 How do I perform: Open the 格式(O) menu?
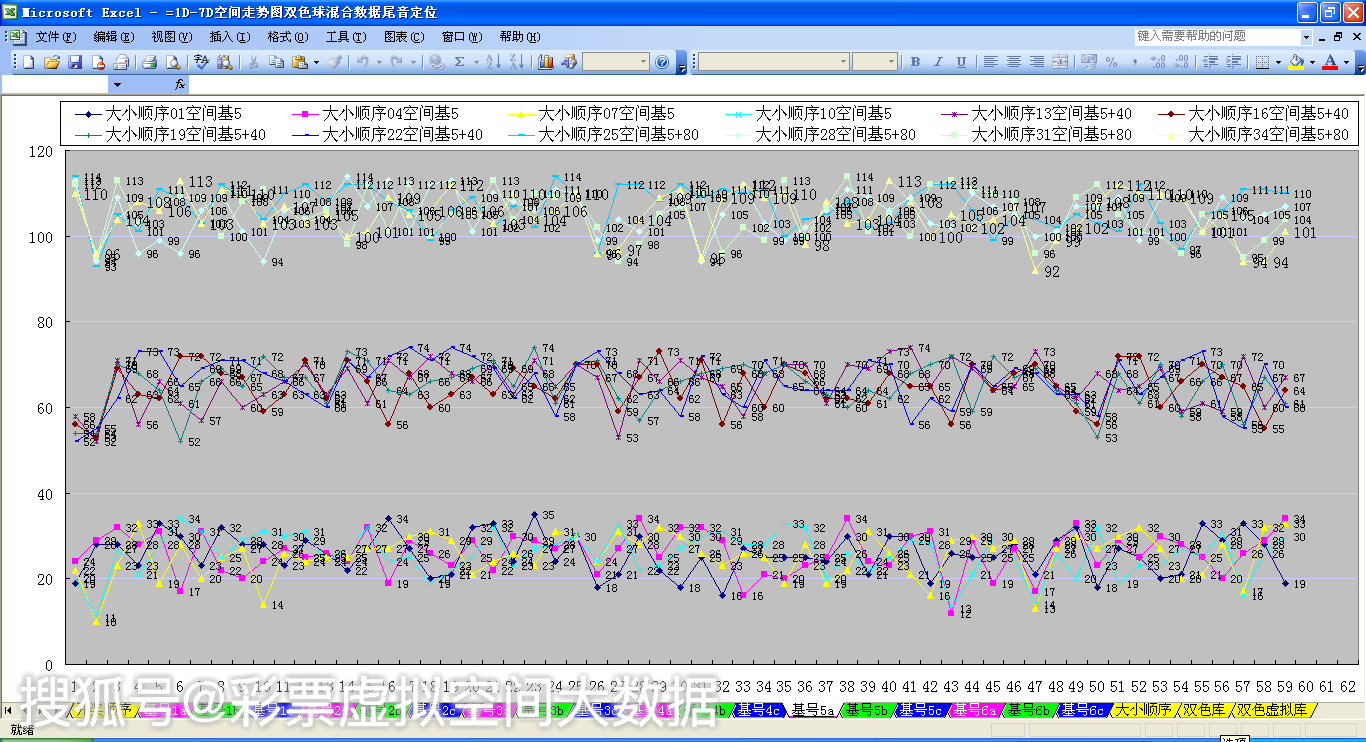[287, 36]
